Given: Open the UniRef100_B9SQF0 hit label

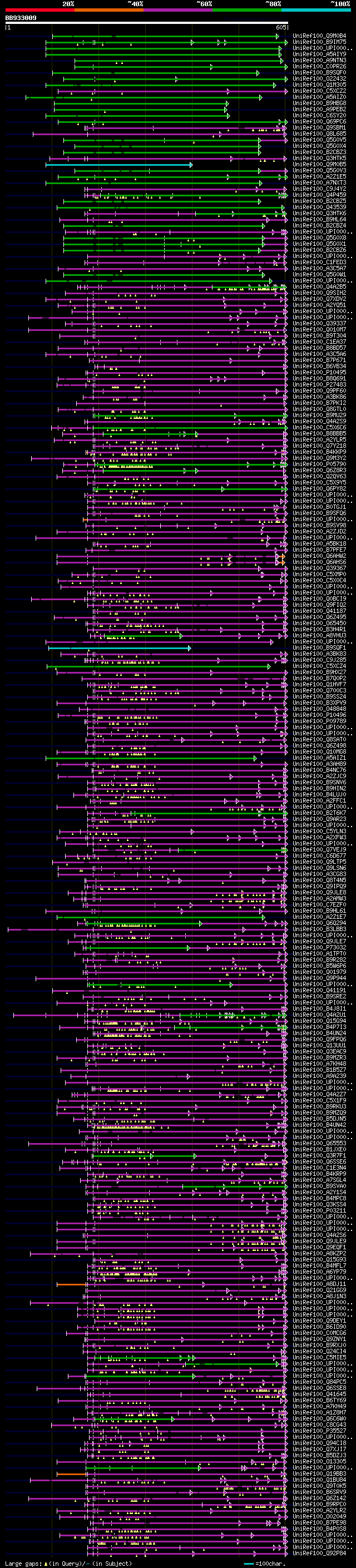Looking at the screenshot, I should pos(319,72).
